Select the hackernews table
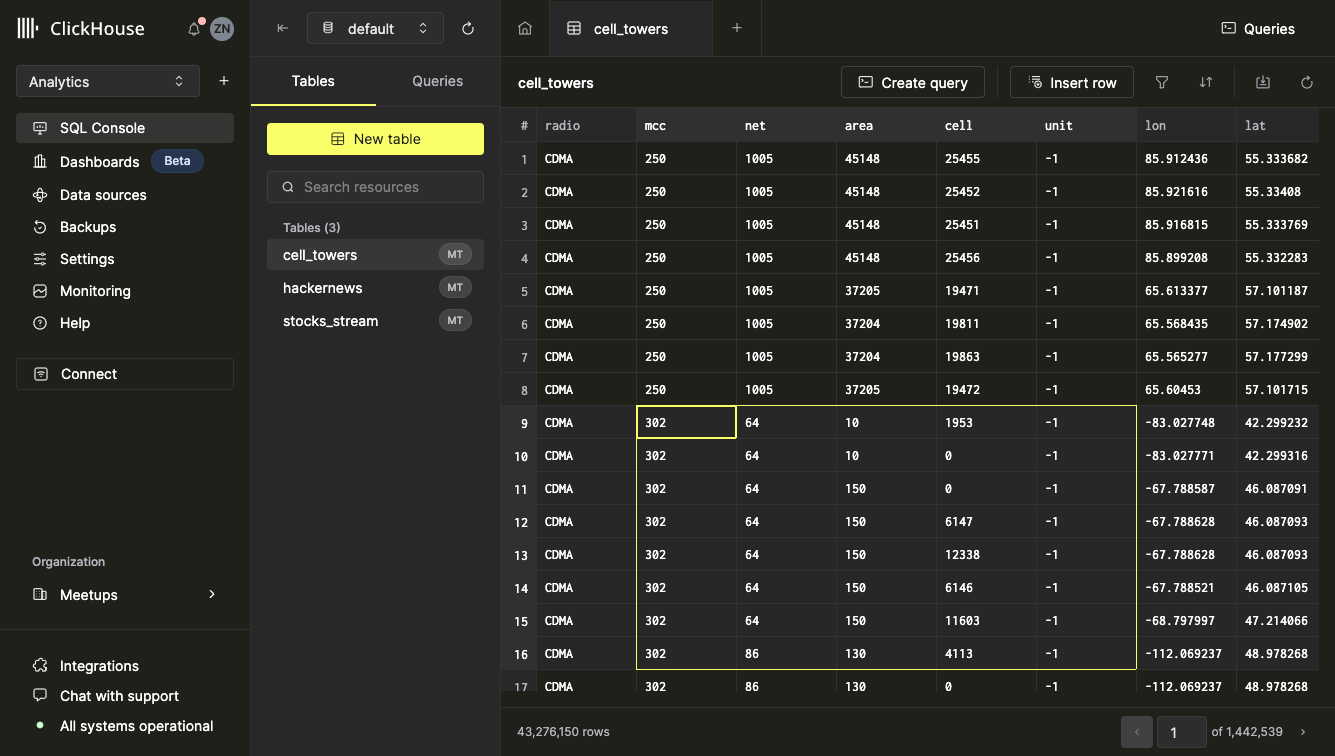The image size is (1335, 756). coord(323,288)
